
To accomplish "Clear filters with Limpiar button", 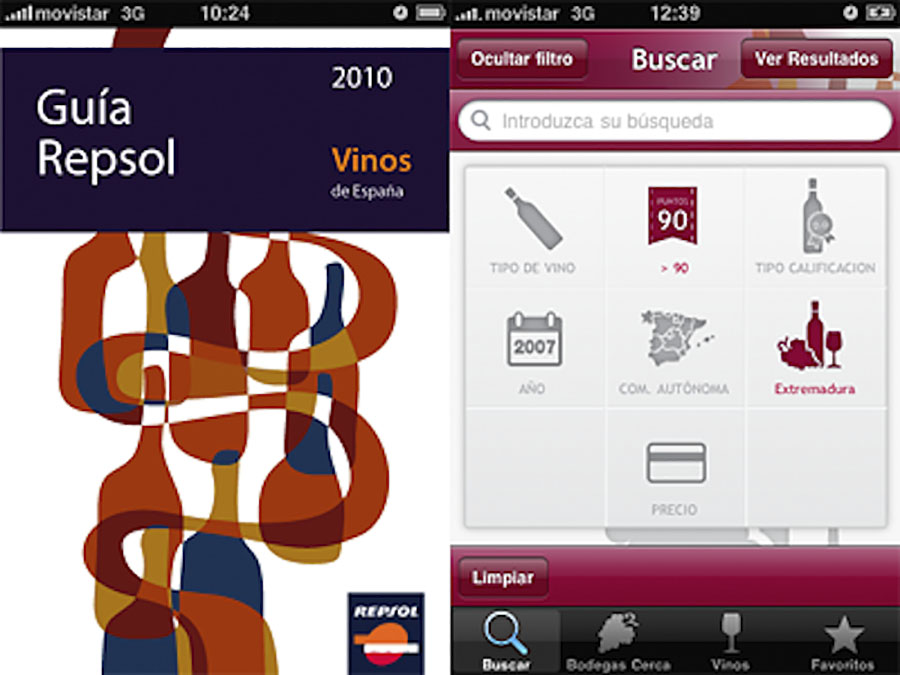I will point(503,577).
